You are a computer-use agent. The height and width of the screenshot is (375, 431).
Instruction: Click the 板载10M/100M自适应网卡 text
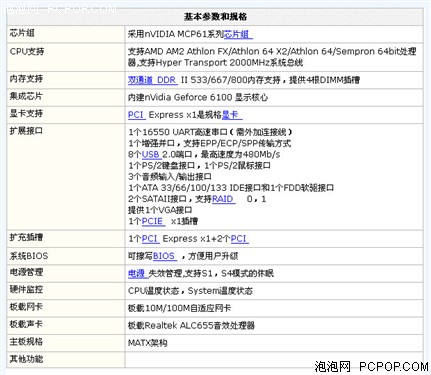tap(179, 308)
